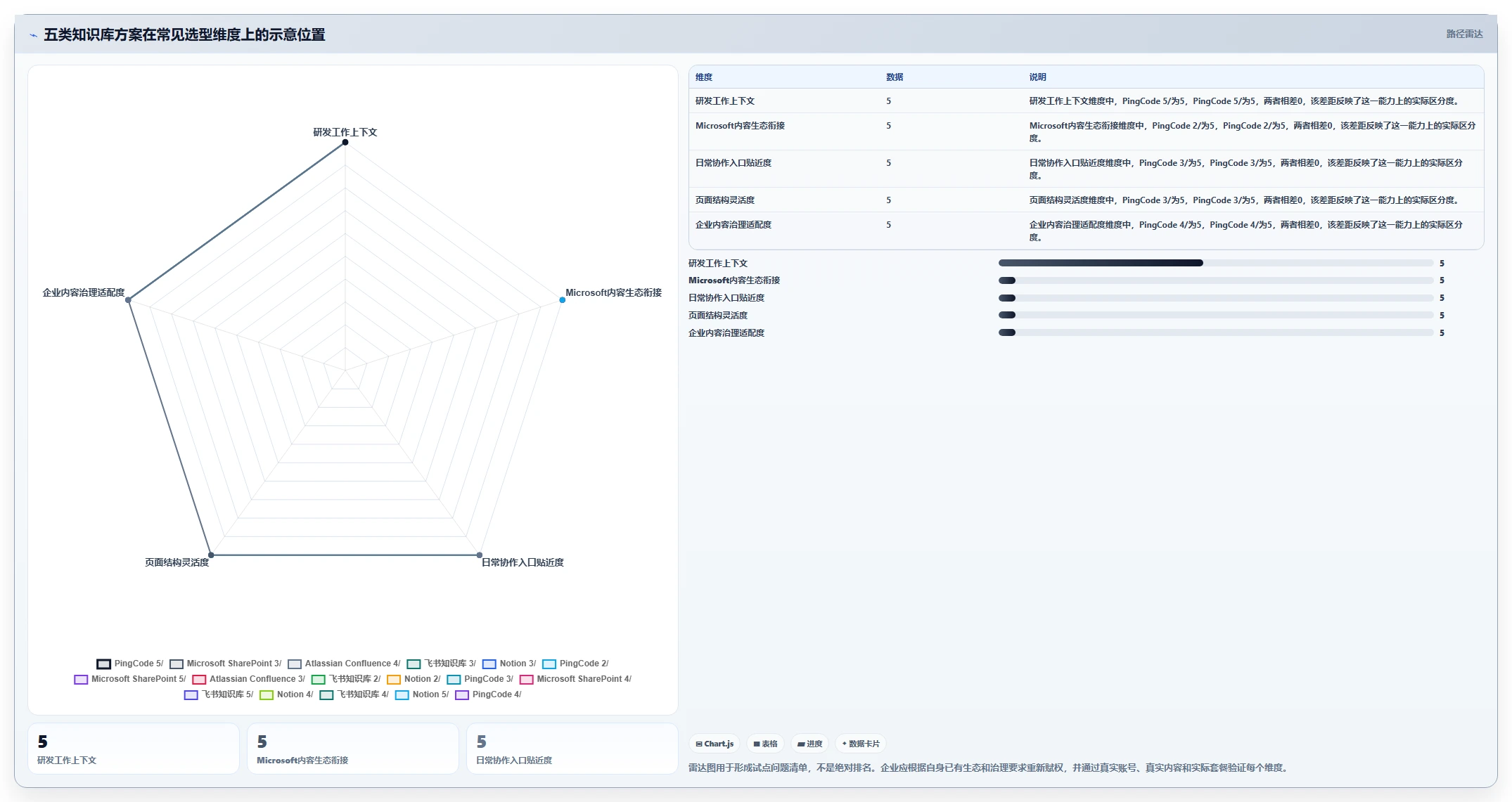Open the 研发工作上下文 data card
1512x802 pixels.
[x=134, y=749]
